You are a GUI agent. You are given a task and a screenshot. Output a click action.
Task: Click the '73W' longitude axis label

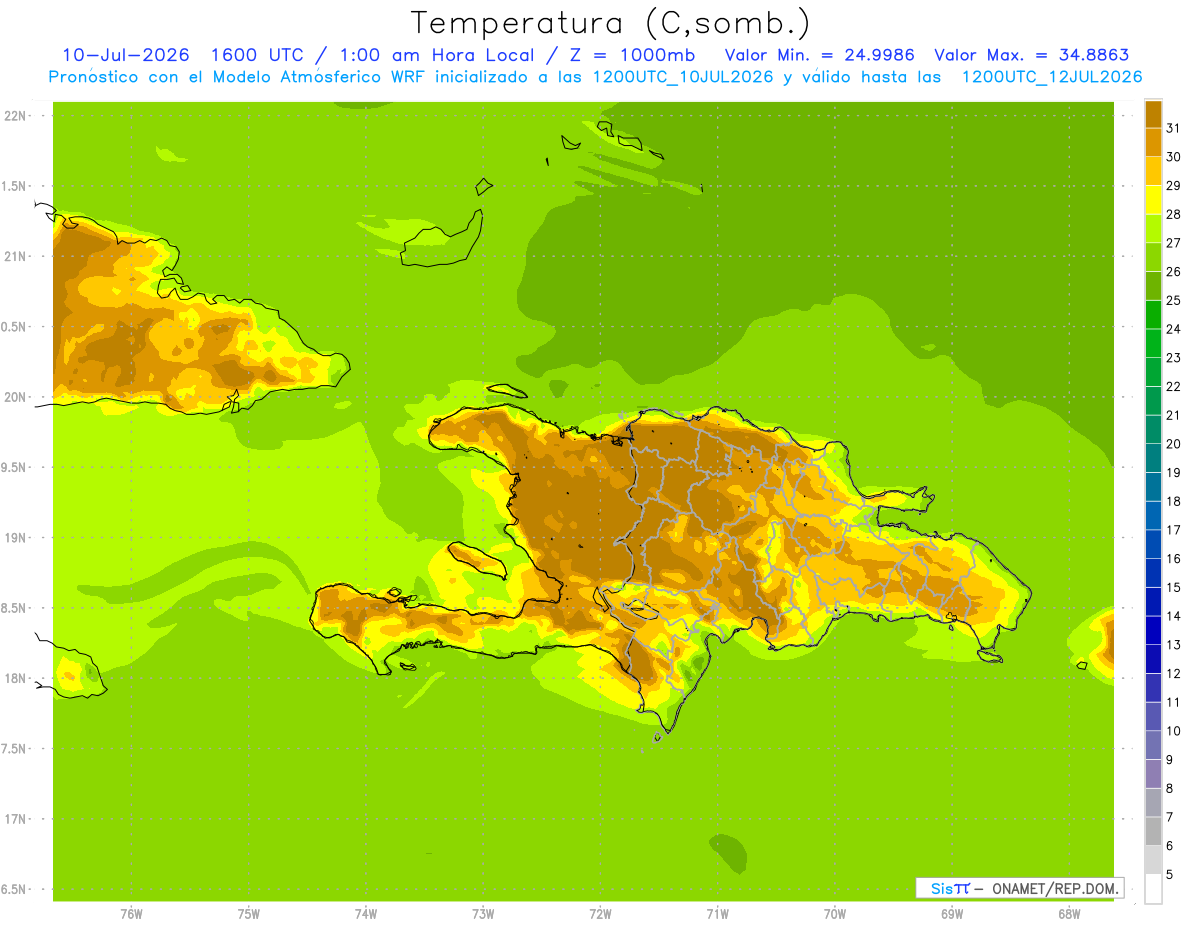coord(483,914)
